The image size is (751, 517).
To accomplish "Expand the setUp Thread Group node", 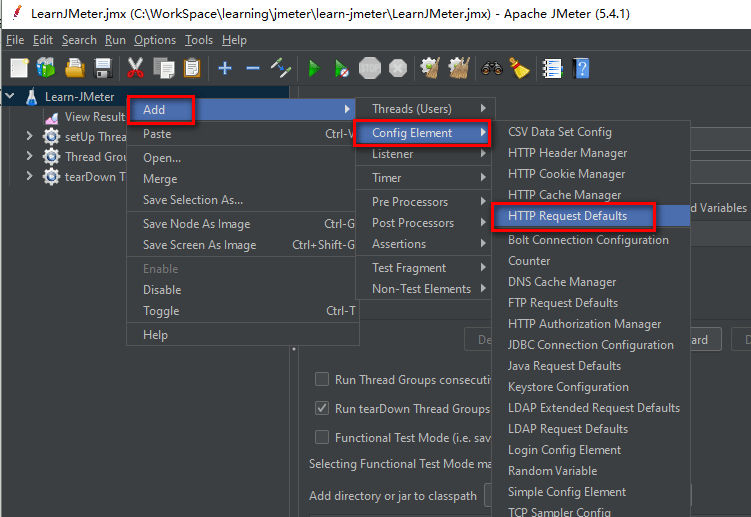I will 30,136.
